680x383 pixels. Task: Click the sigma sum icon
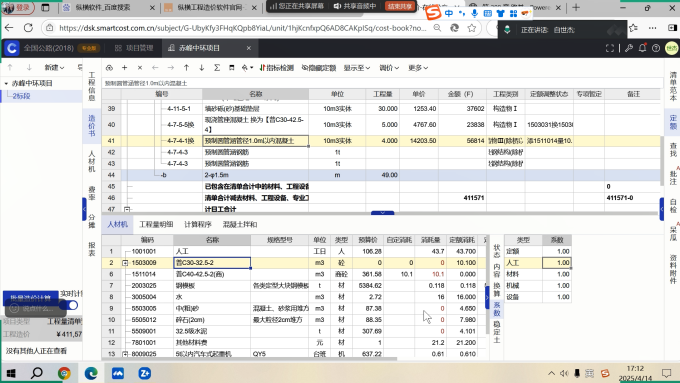pyautogui.click(x=217, y=68)
